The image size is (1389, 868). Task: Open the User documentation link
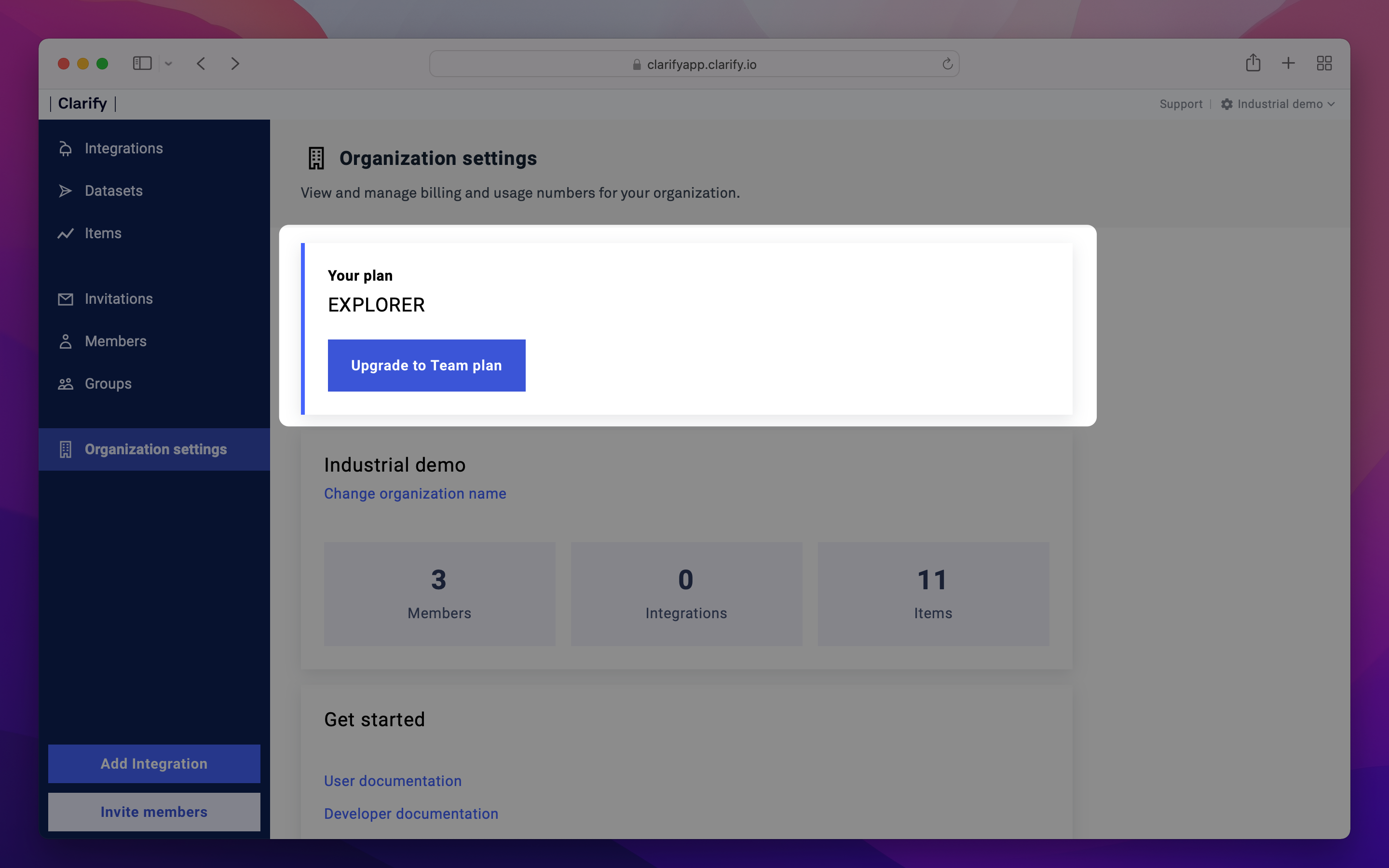click(x=393, y=781)
